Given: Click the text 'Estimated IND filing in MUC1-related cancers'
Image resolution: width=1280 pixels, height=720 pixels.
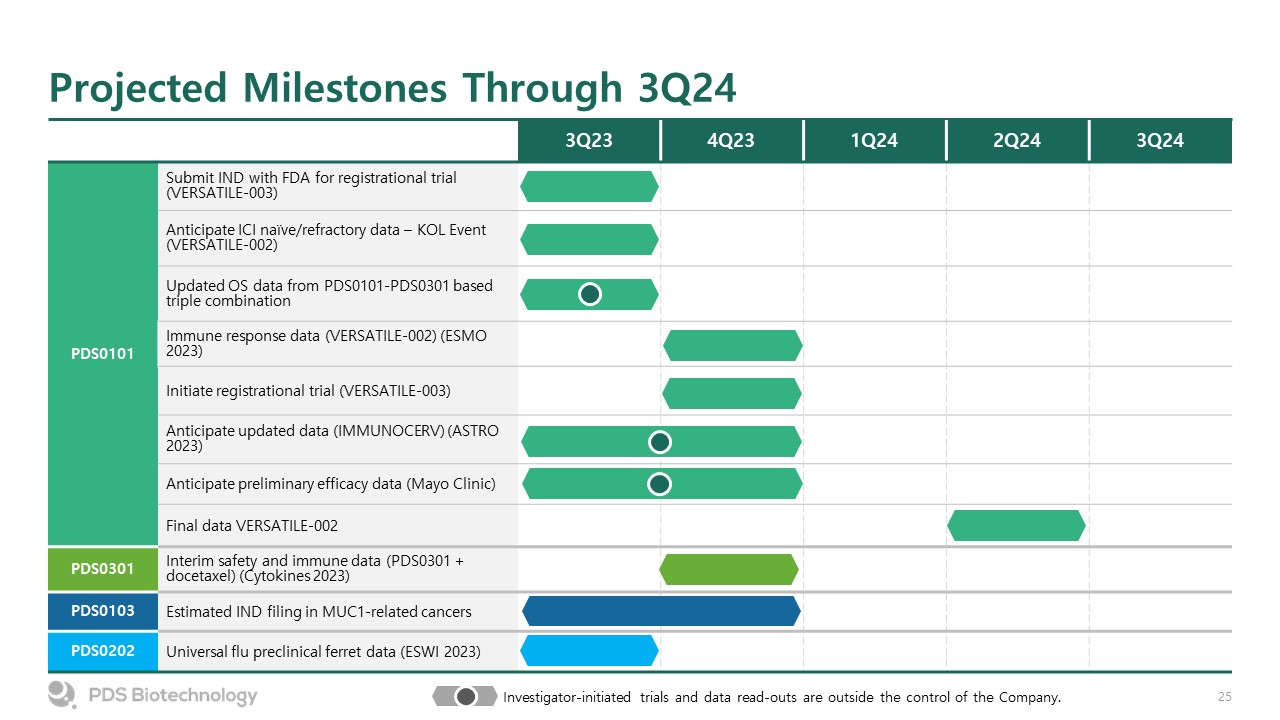Looking at the screenshot, I should point(318,611).
